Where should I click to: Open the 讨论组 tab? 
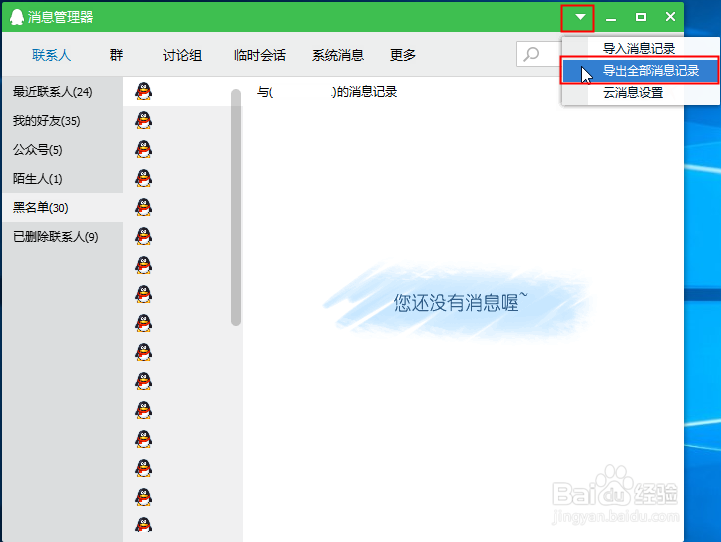(x=183, y=55)
